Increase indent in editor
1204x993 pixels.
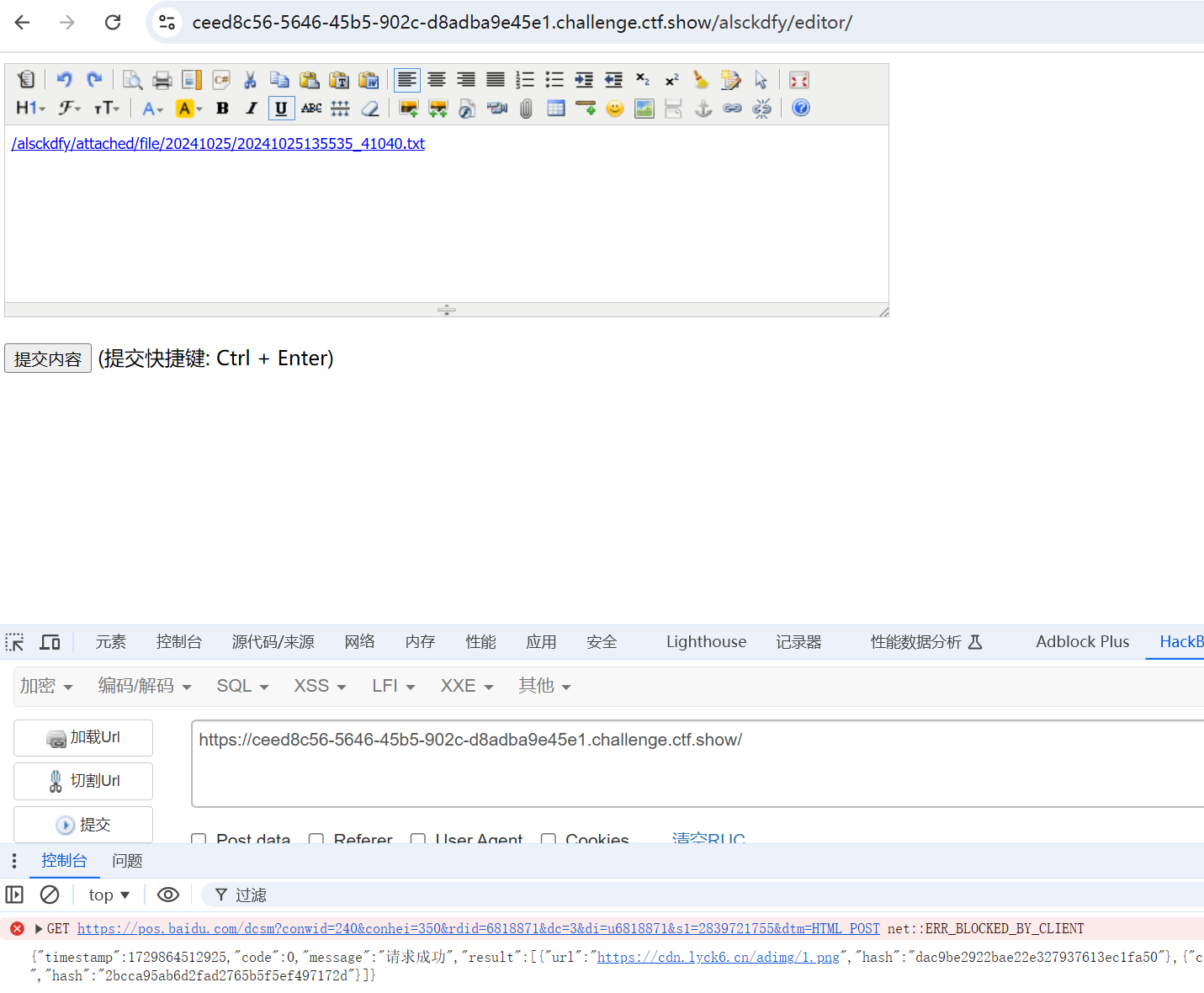click(x=584, y=80)
